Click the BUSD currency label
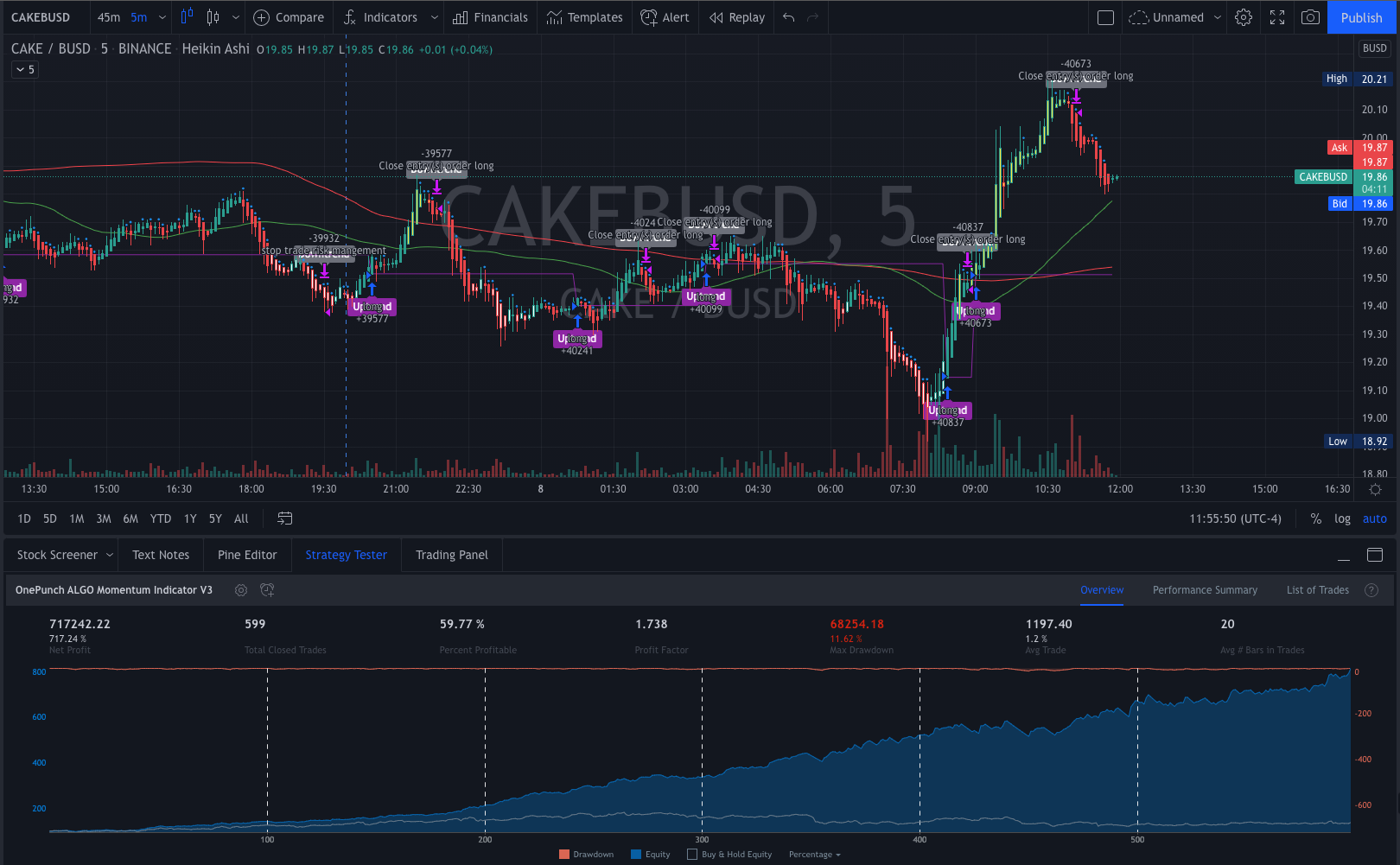The height and width of the screenshot is (865, 1400). [1374, 48]
